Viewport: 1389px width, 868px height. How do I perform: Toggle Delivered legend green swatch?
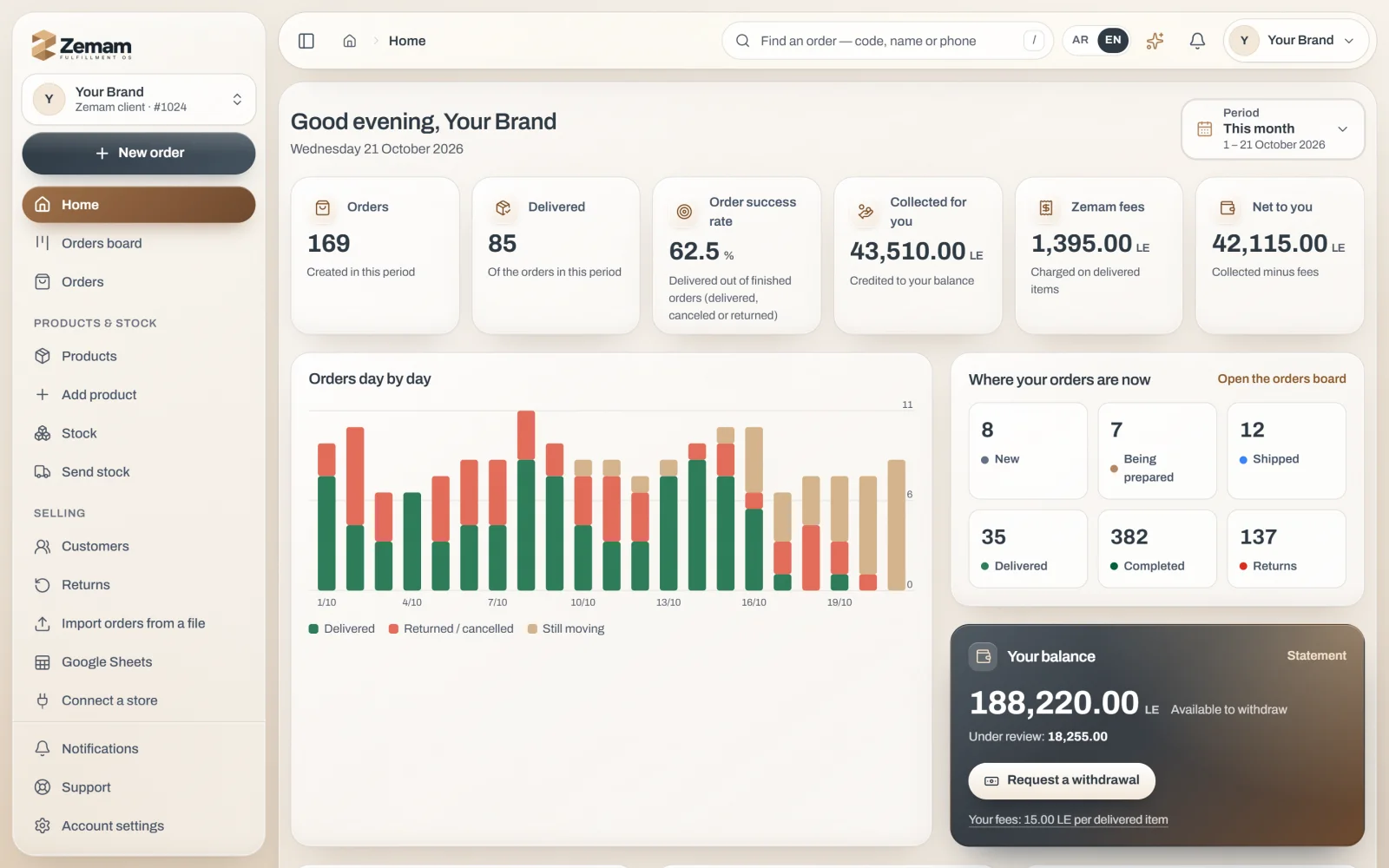[x=313, y=628]
